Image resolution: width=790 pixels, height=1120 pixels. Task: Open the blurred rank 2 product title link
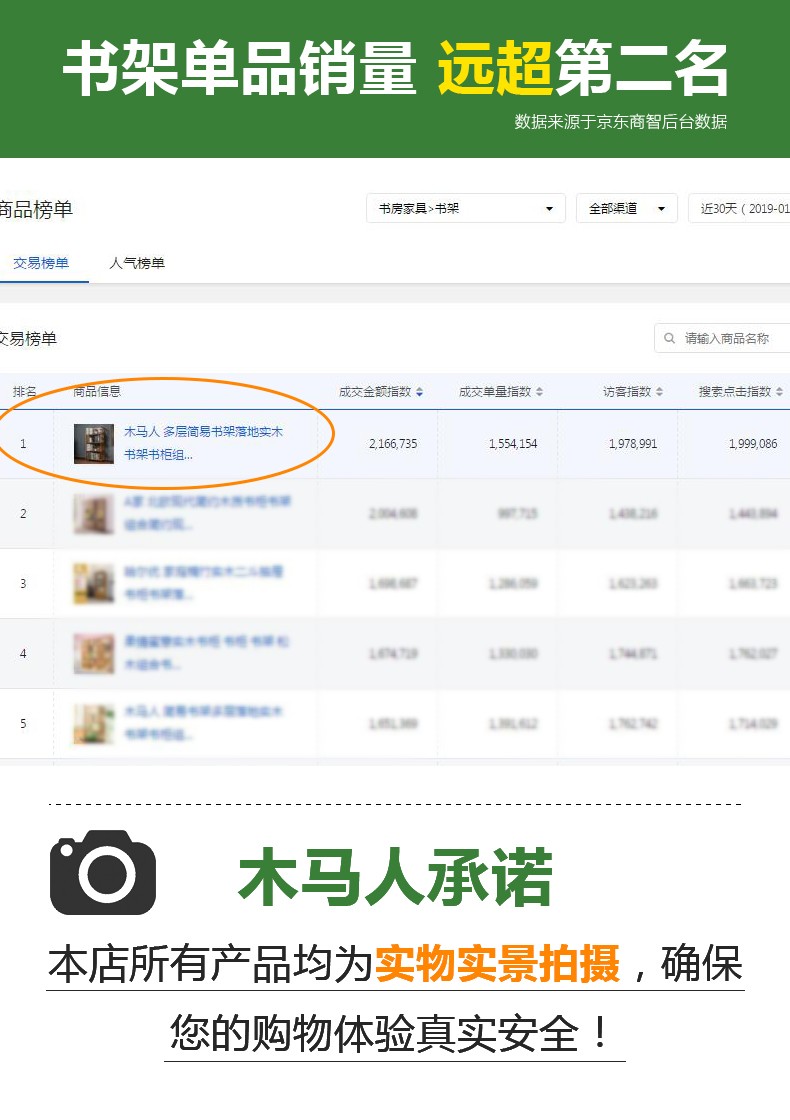207,513
